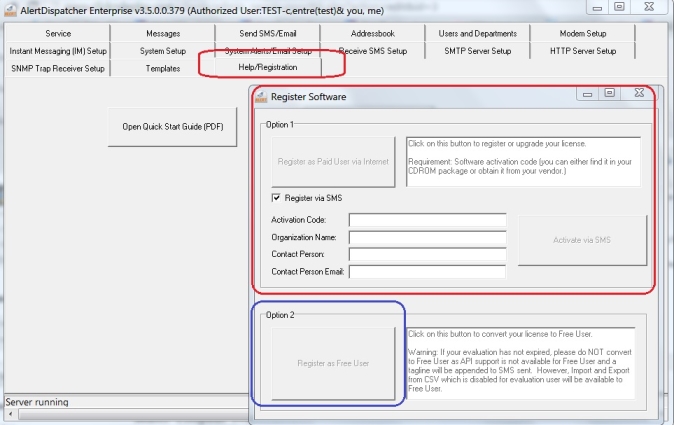Click the AlertDispatcher title bar app icon
Viewport: 674px width, 425px height.
click(x=10, y=10)
